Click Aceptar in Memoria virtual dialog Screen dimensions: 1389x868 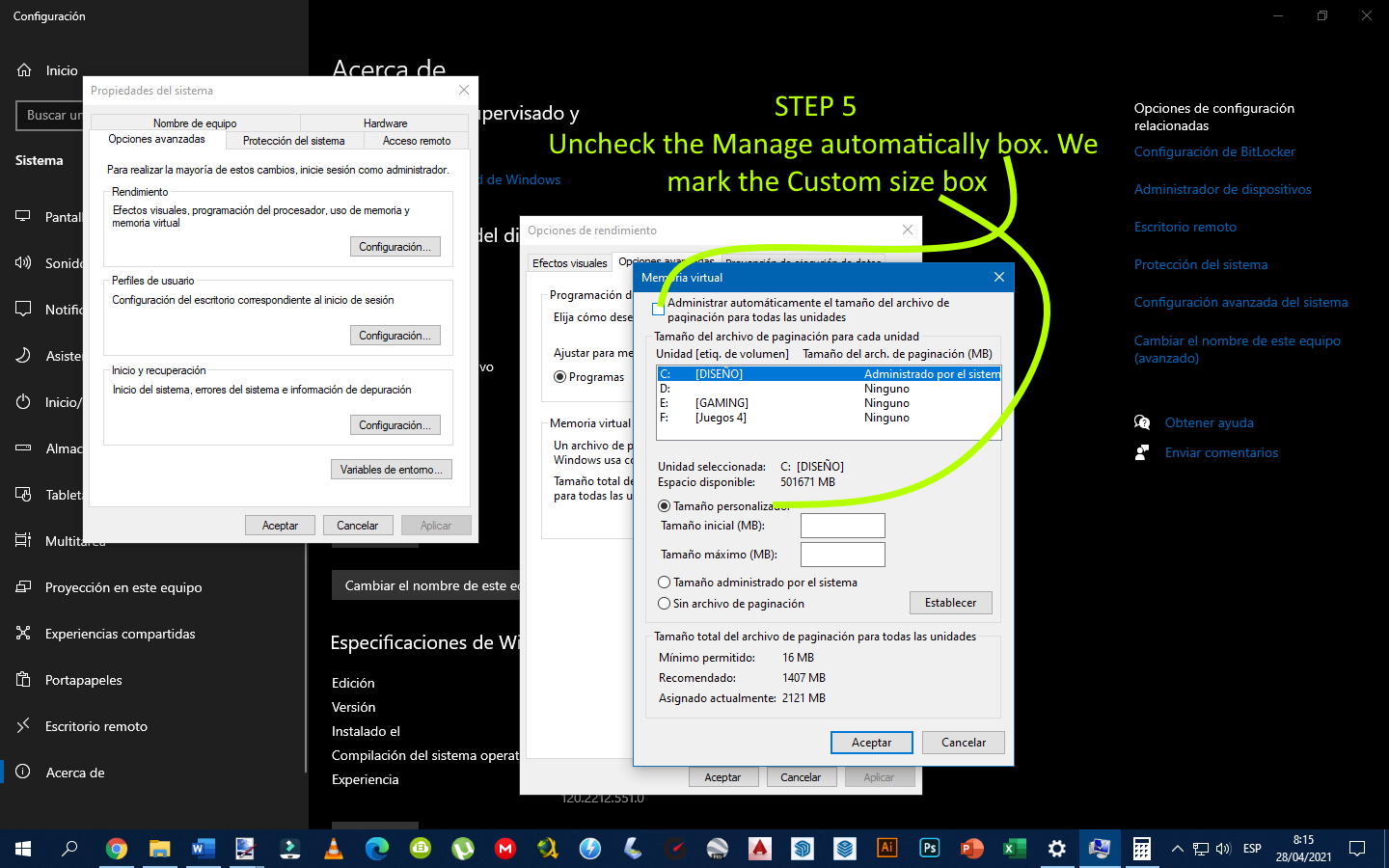pyautogui.click(x=871, y=743)
